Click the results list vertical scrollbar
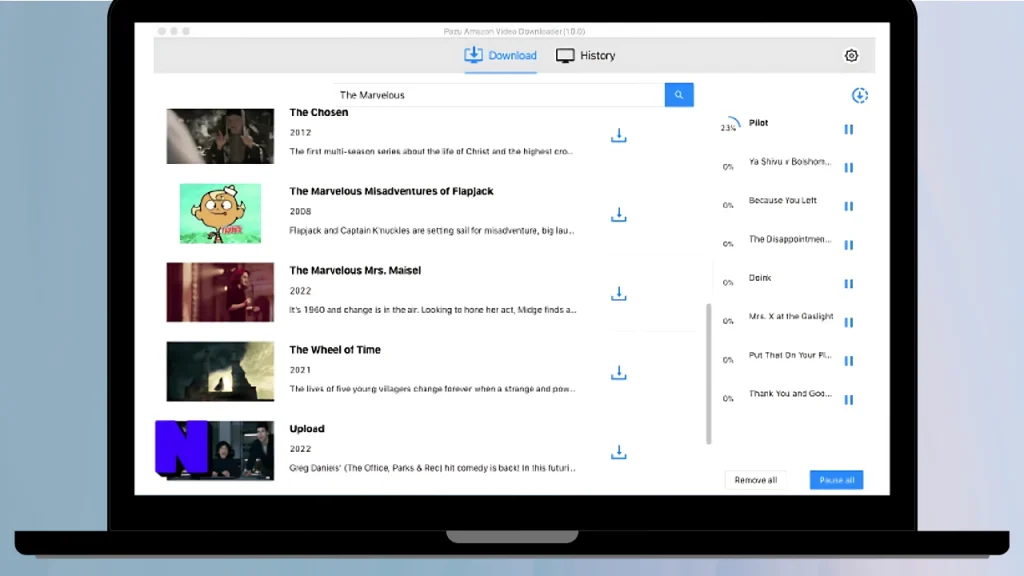 (x=709, y=374)
